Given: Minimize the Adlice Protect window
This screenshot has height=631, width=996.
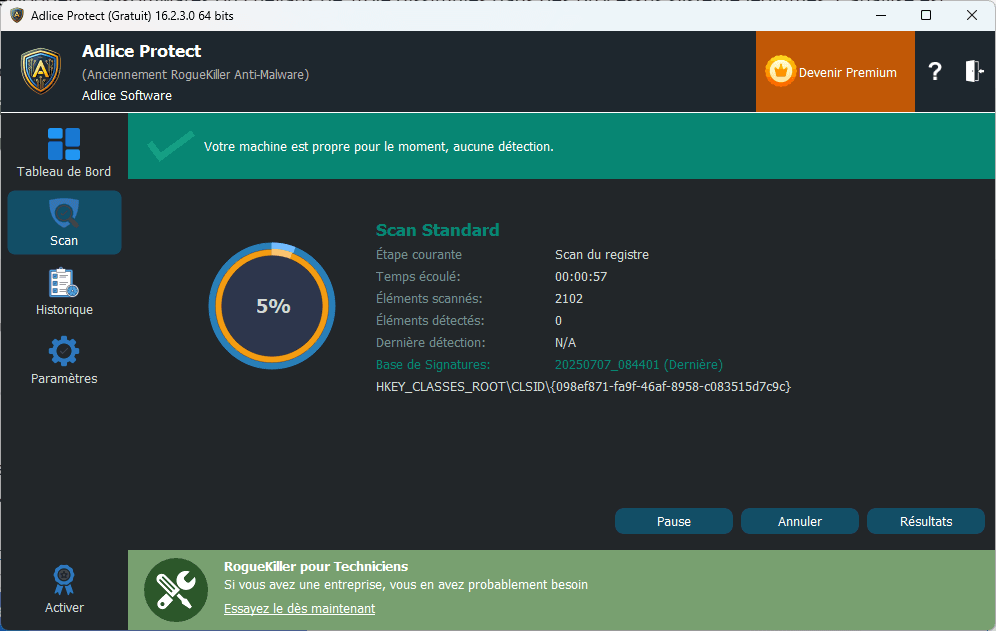Looking at the screenshot, I should [881, 15].
